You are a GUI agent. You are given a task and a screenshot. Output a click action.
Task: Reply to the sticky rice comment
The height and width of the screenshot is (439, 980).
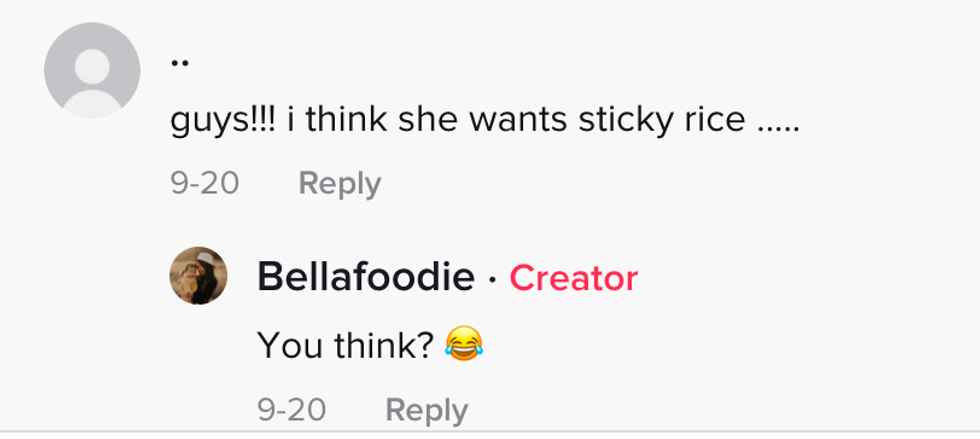340,184
